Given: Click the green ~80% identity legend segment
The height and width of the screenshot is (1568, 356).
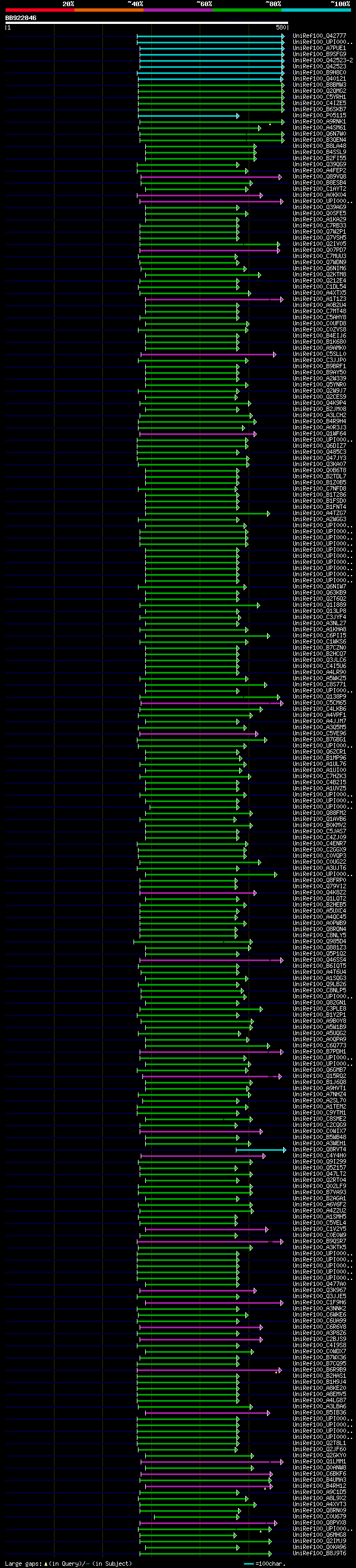Looking at the screenshot, I should pos(247,10).
